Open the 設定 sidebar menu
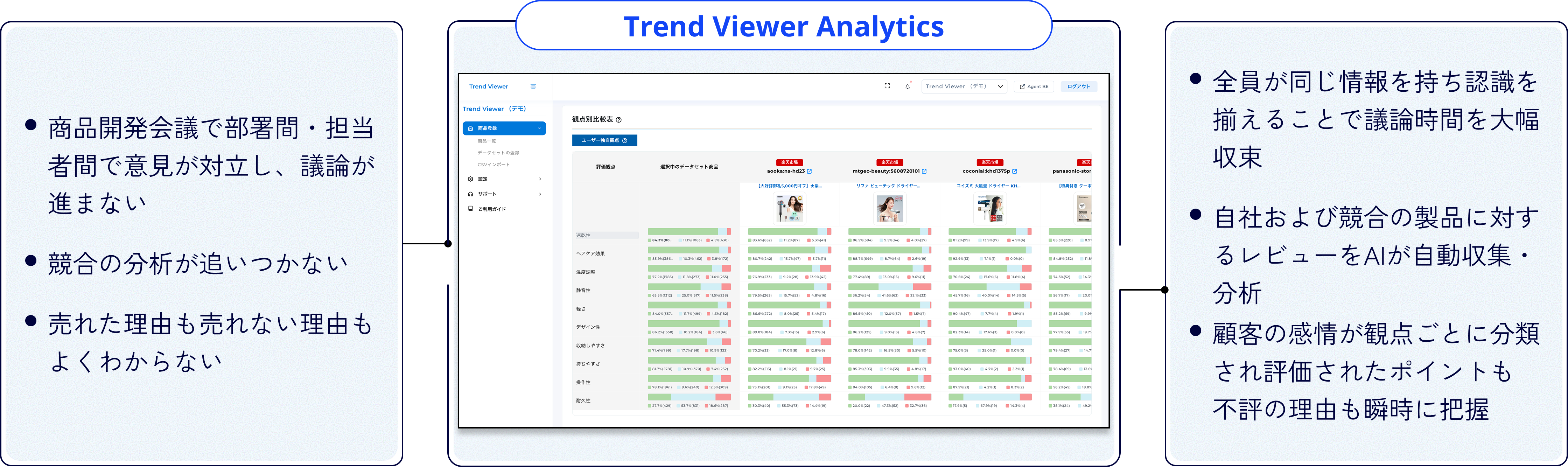The height and width of the screenshot is (467, 1568). (x=505, y=179)
